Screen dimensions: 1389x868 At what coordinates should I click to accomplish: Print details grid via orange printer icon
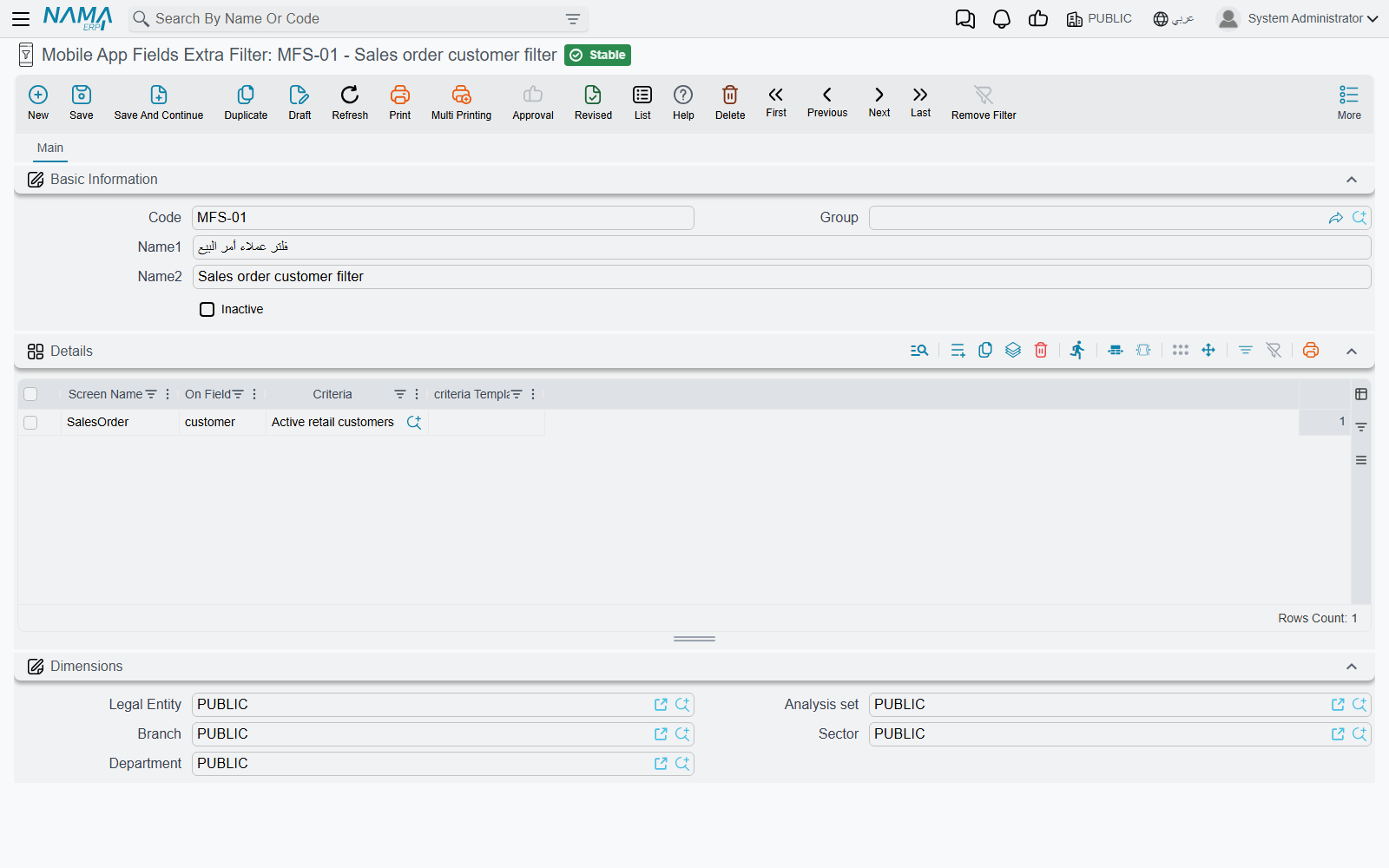(1311, 350)
